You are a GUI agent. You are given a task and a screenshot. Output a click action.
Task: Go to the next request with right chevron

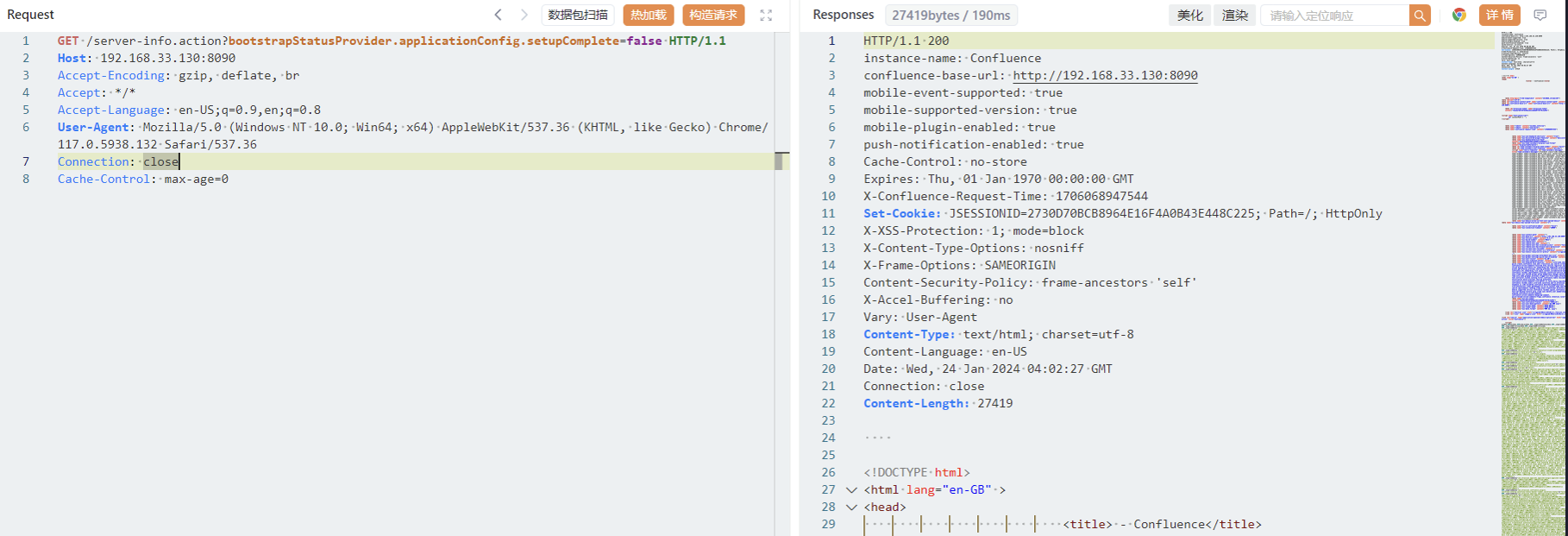[524, 15]
